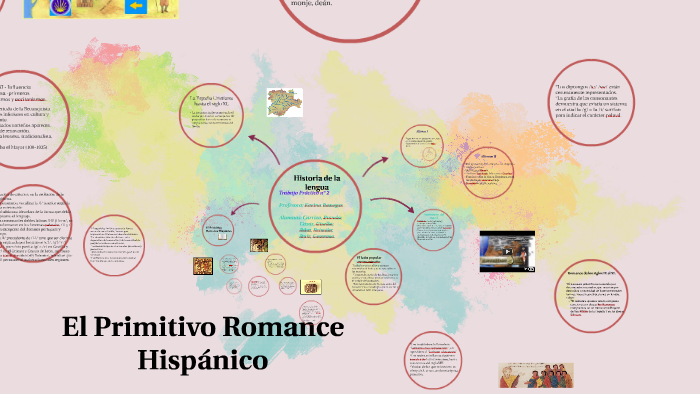Screen dimensions: 700x394
Task: Open the dark manuscript image near center circle
Action: click(259, 245)
